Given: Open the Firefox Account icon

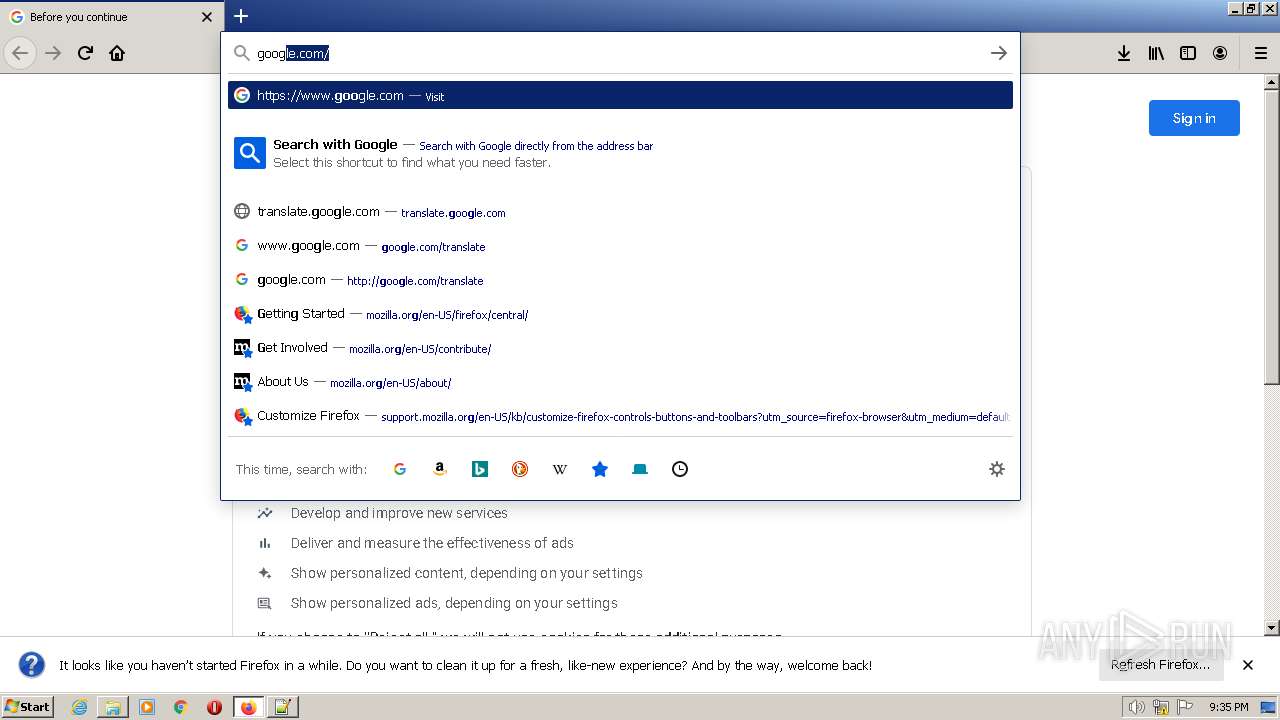Looking at the screenshot, I should (1220, 53).
